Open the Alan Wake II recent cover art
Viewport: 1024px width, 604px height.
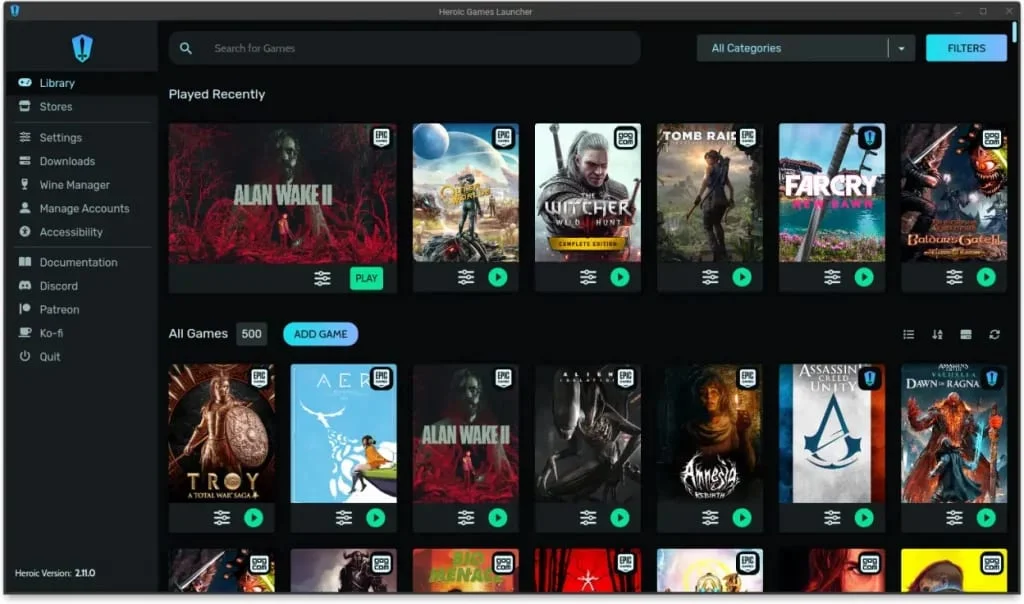pyautogui.click(x=283, y=193)
